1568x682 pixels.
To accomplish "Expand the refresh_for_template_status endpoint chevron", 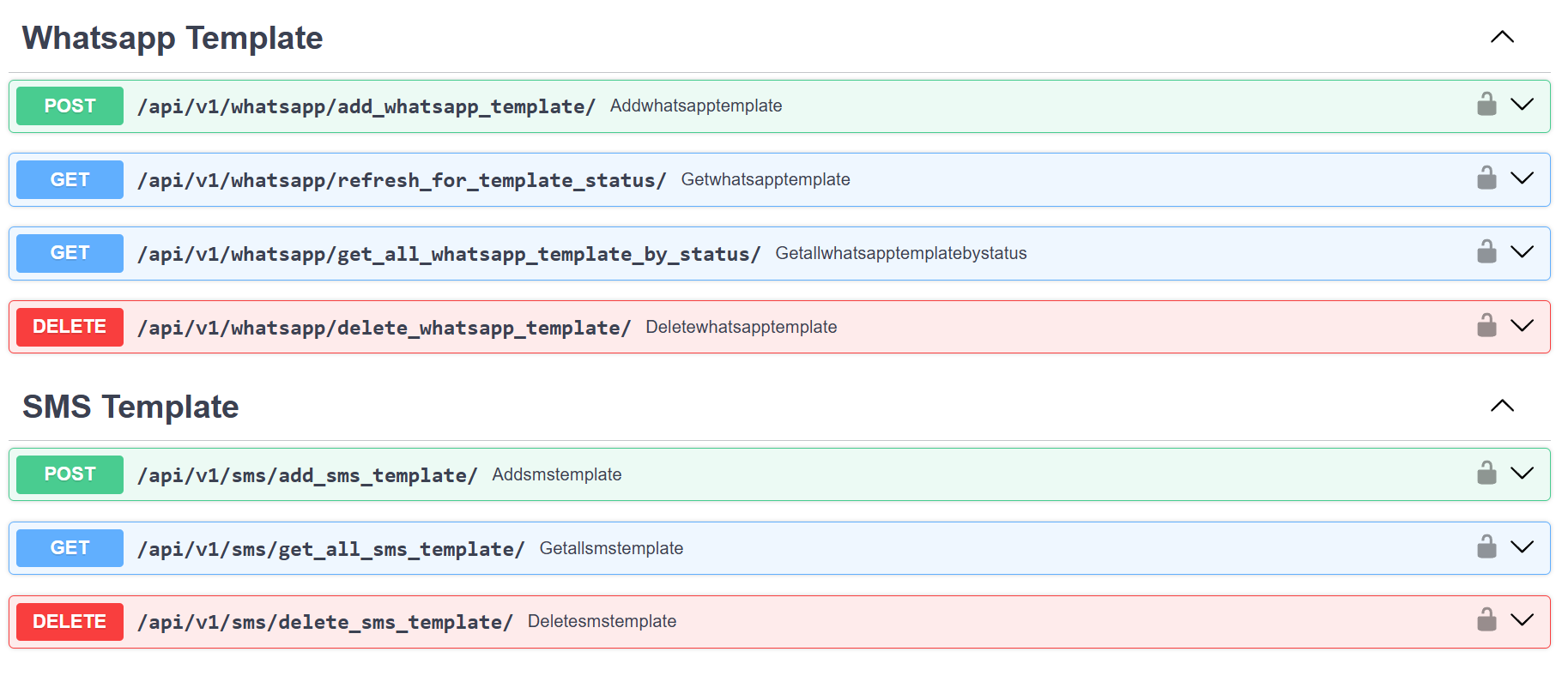I will 1522,178.
